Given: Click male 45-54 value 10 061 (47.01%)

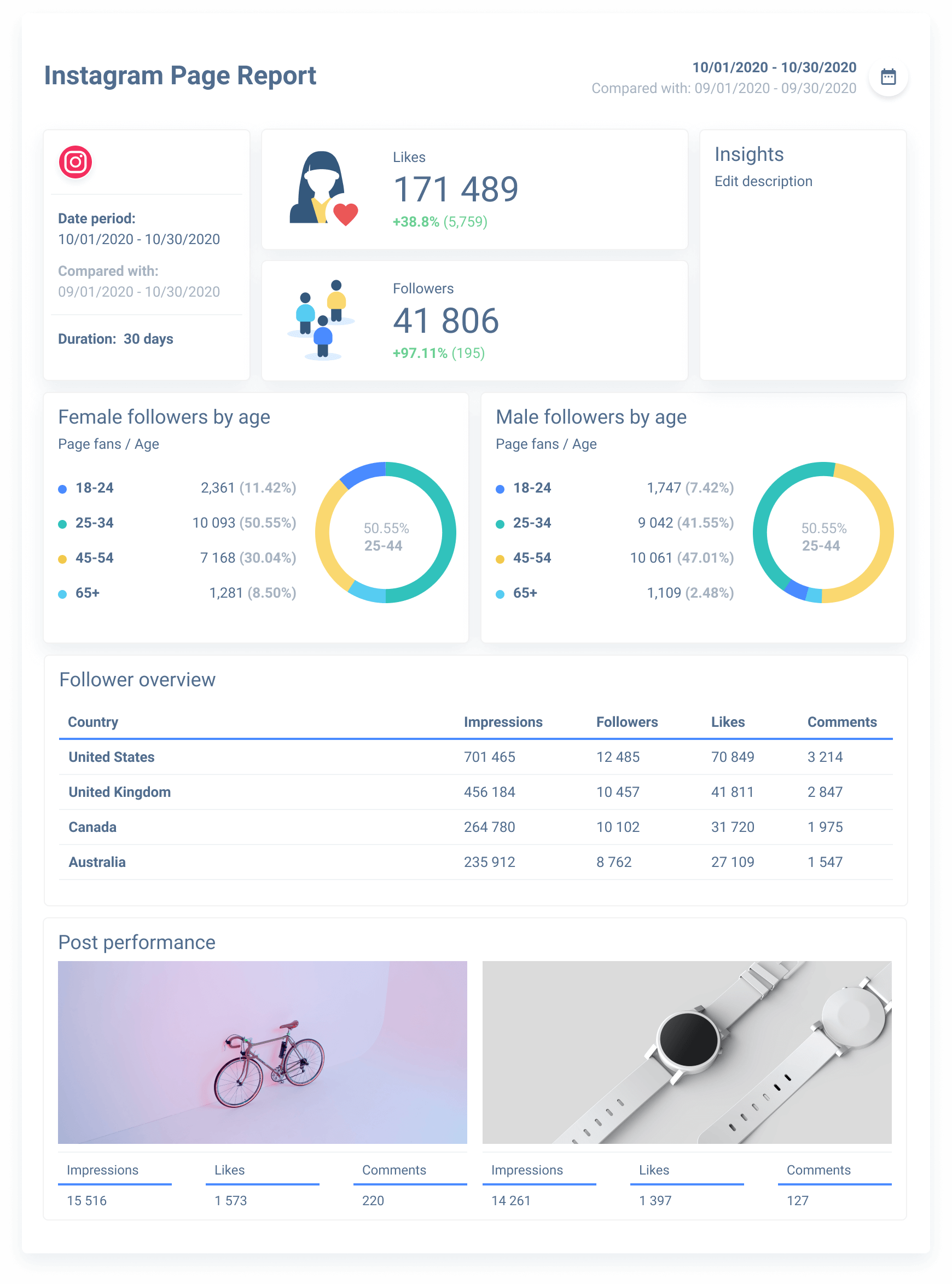Looking at the screenshot, I should pos(682,558).
